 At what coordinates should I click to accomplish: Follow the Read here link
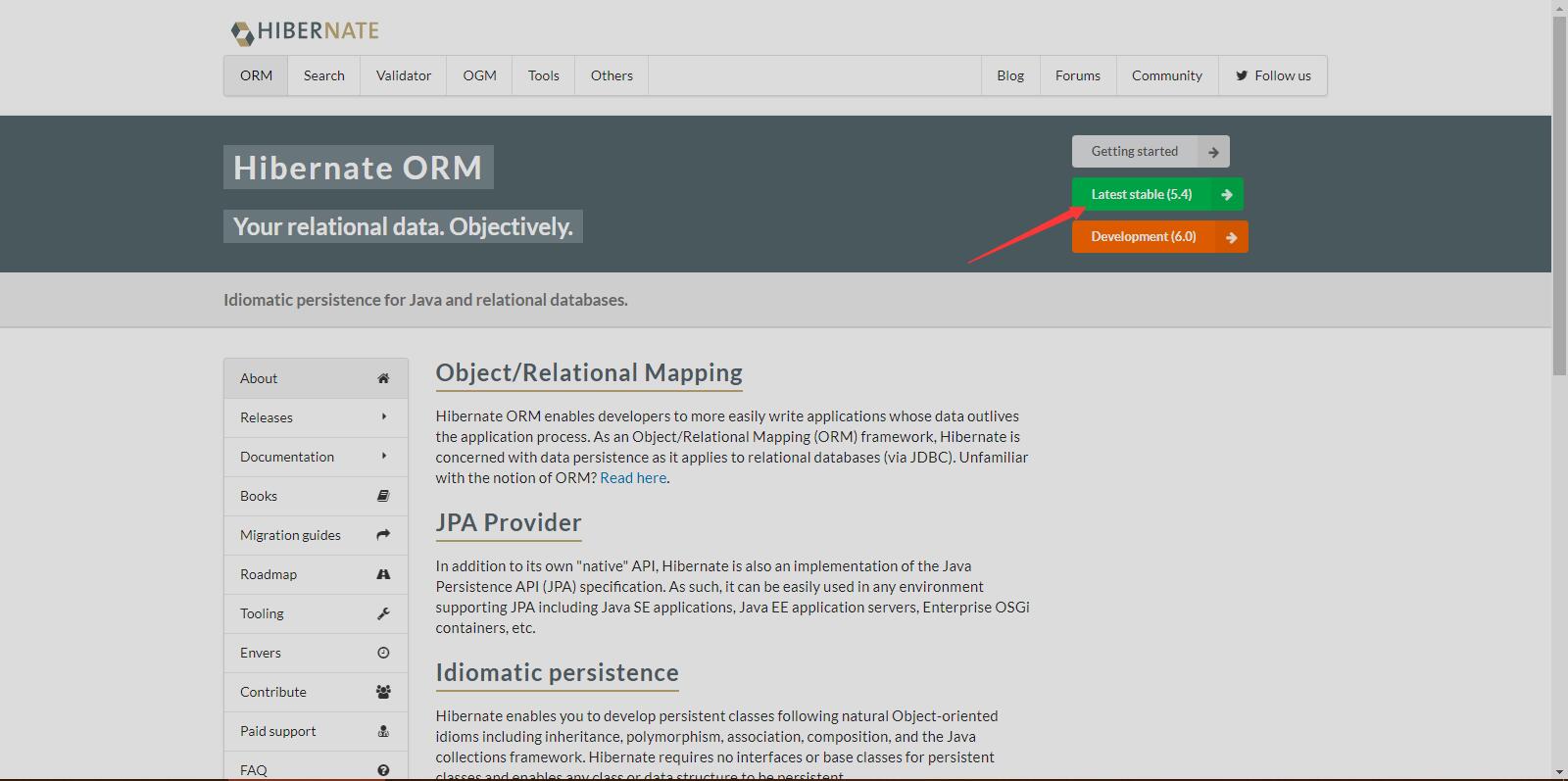click(x=633, y=478)
